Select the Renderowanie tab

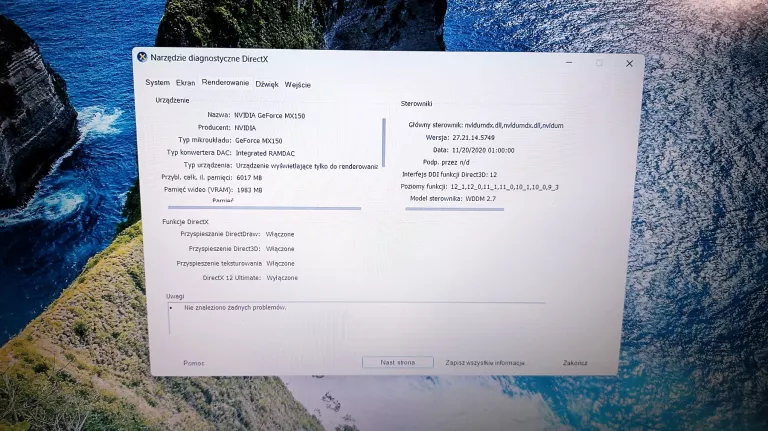225,83
